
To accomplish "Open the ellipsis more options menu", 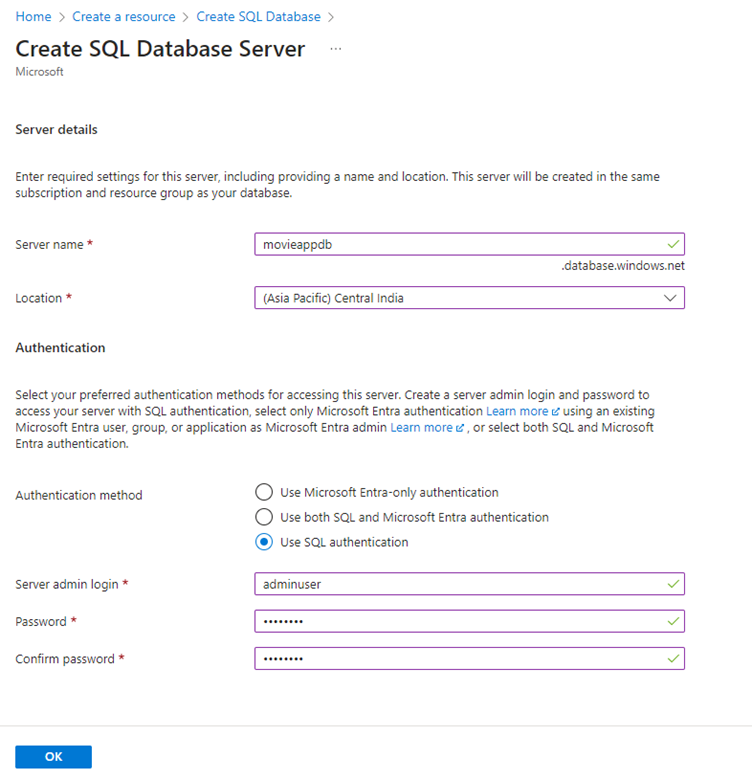I will pyautogui.click(x=335, y=49).
